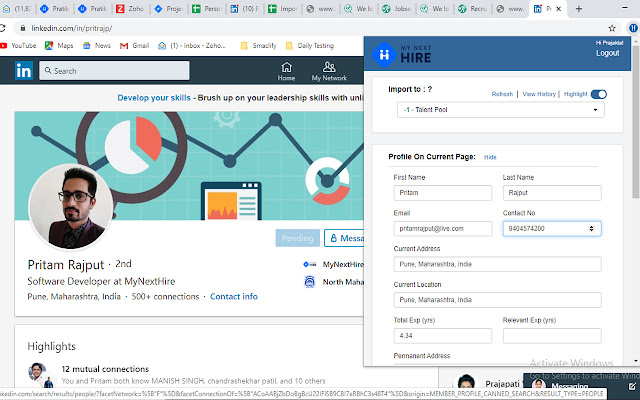This screenshot has height=400, width=640.
Task: Click the compose message icon in Messaging bar
Action: click(x=632, y=386)
